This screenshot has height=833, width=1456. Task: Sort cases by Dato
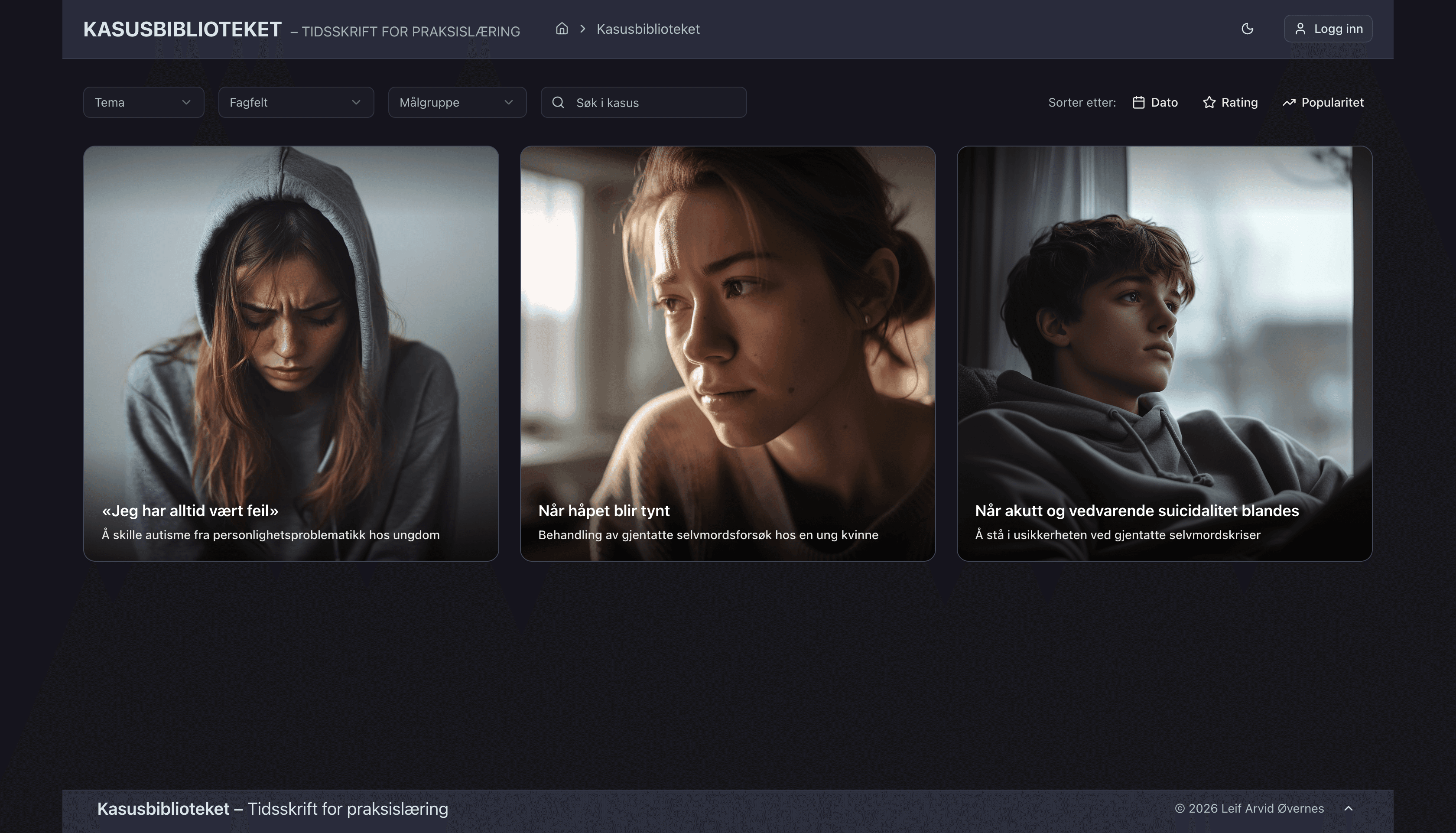coord(1164,102)
